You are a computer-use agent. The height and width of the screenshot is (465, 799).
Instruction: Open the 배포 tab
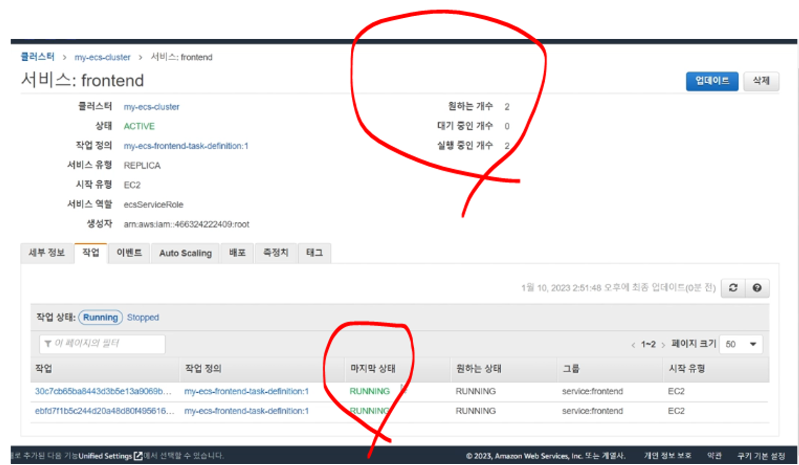point(237,253)
